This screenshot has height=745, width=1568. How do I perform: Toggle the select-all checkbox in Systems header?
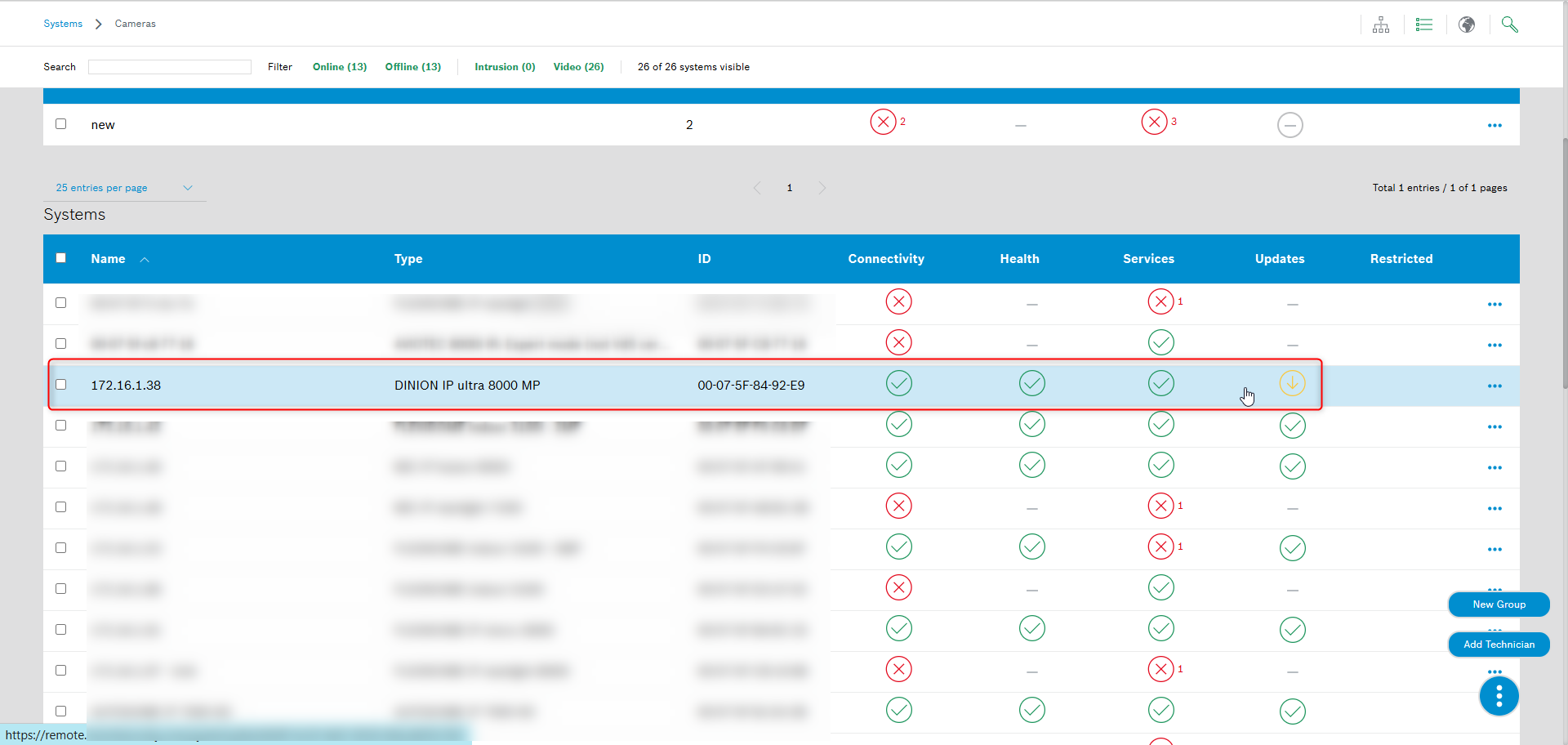(x=61, y=258)
